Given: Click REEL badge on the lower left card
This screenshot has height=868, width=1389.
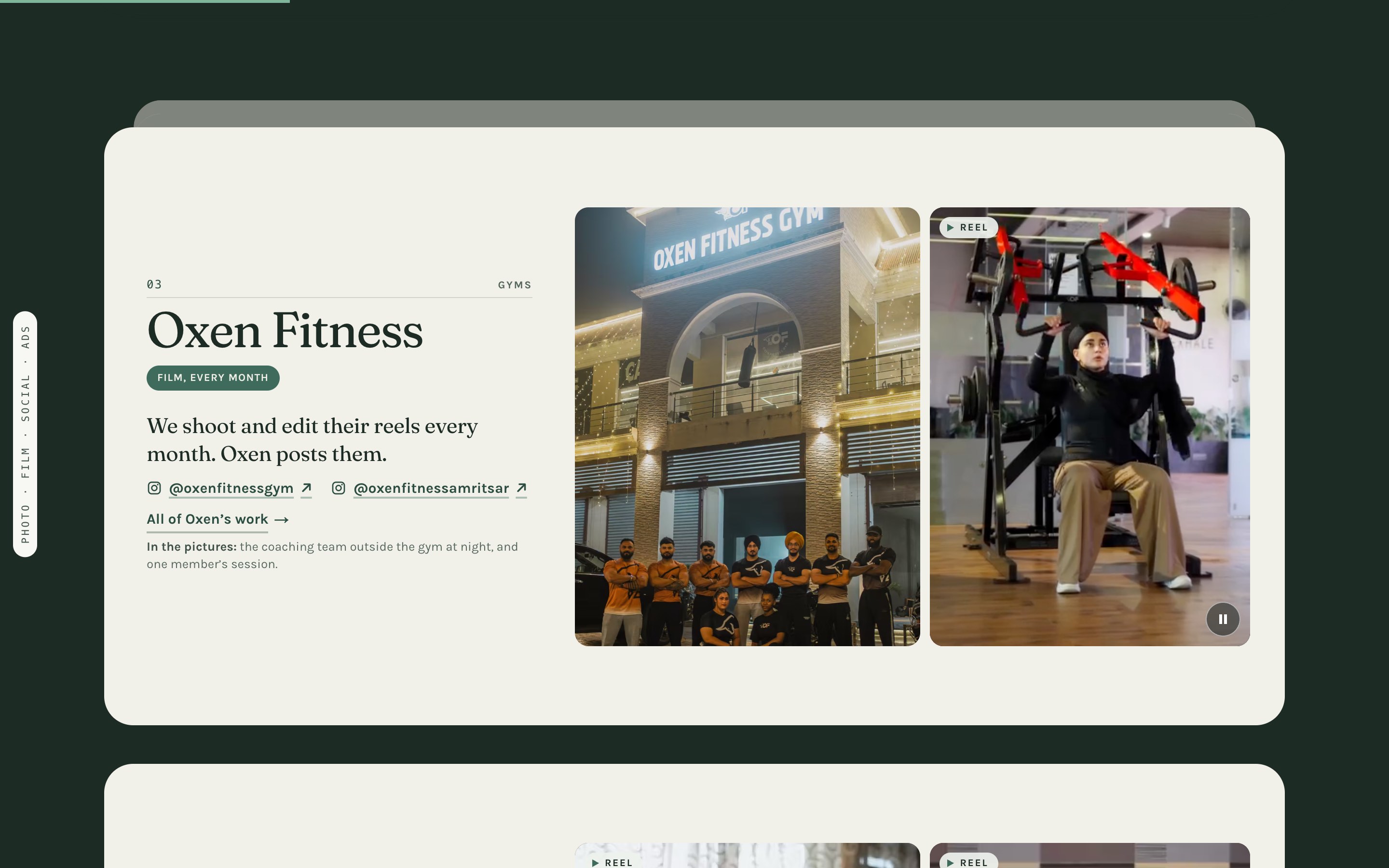Looking at the screenshot, I should point(612,862).
